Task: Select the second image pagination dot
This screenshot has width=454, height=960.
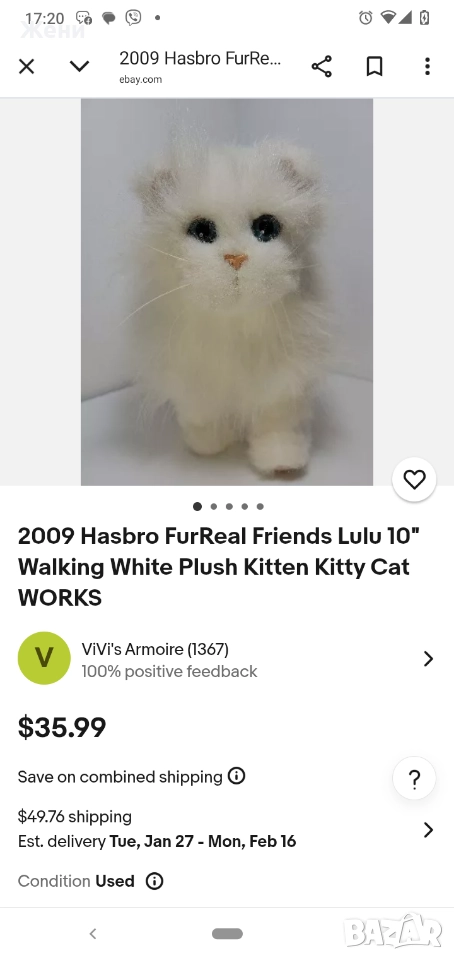Action: (214, 506)
